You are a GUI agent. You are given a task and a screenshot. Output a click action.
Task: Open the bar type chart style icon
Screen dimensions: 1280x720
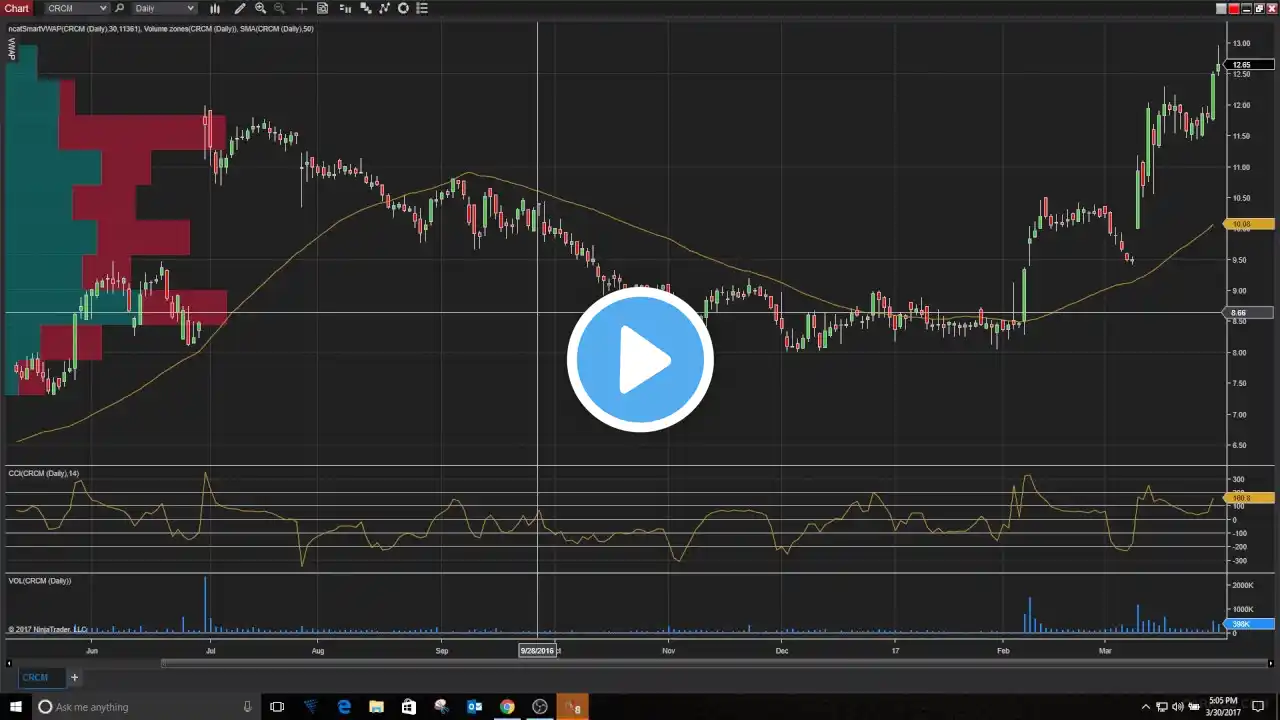pyautogui.click(x=215, y=8)
